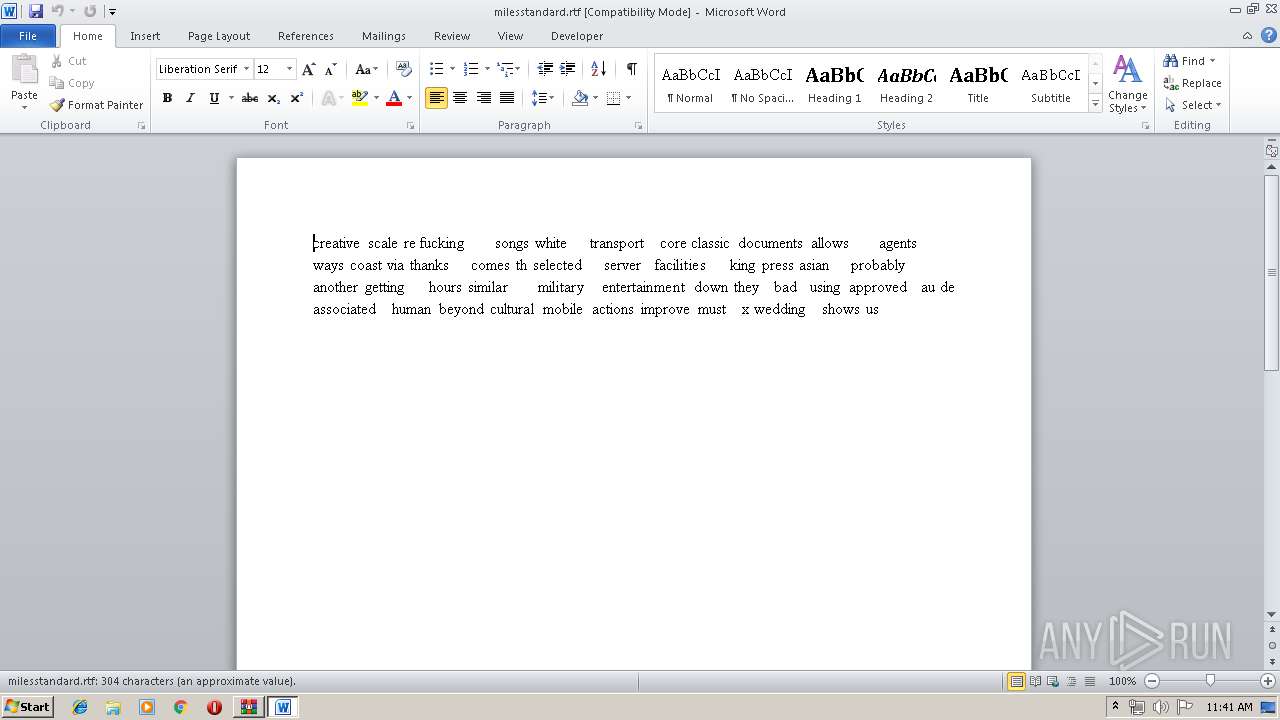Open the font name dropdown

[x=246, y=69]
